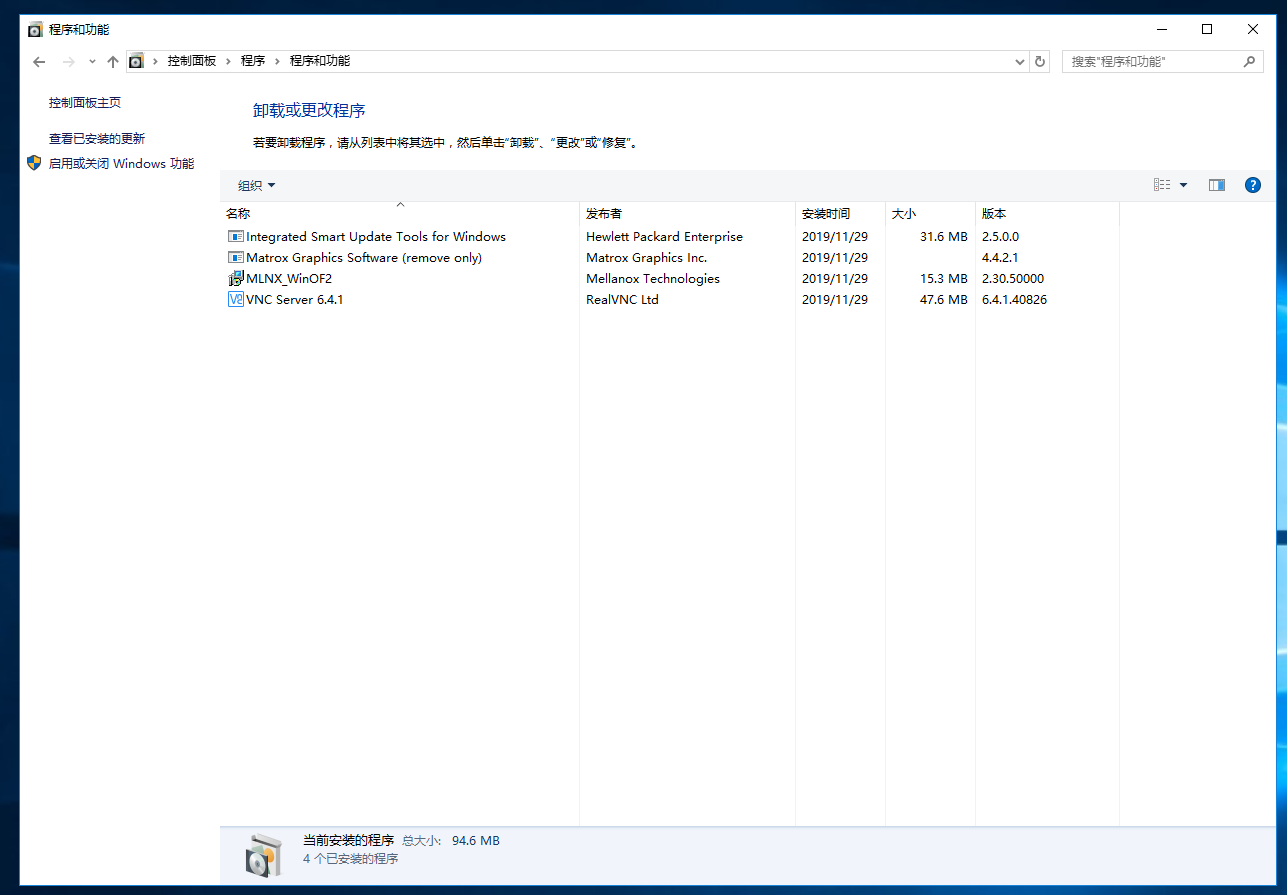Screen dimensions: 1287x895
Task: Click the MLNX_WinOF2 installer icon
Action: tap(236, 279)
